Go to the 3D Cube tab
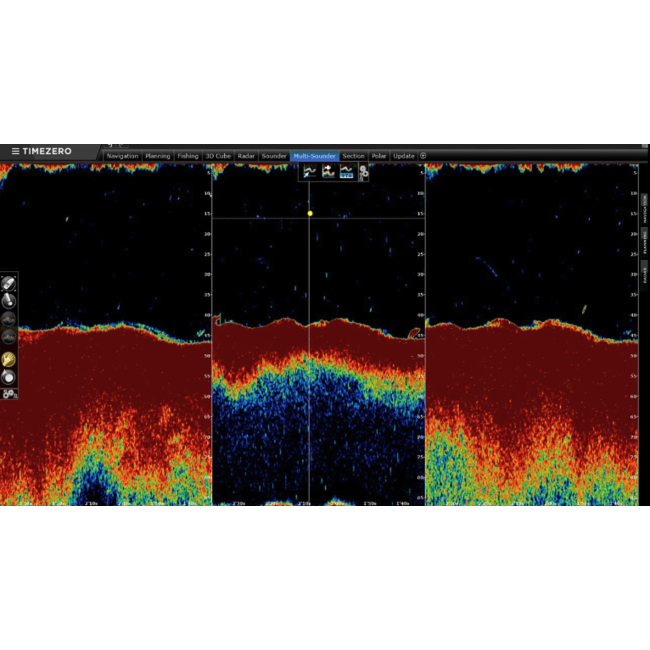Viewport: 650px width, 650px height. (218, 156)
